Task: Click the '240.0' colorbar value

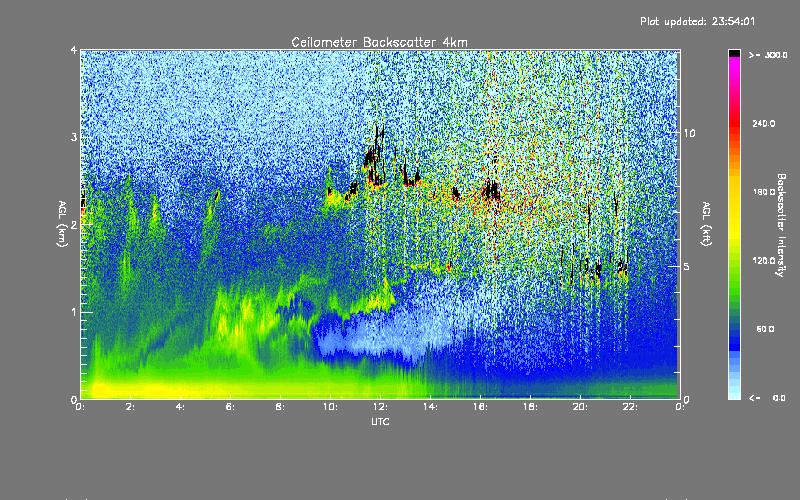Action: pyautogui.click(x=764, y=123)
